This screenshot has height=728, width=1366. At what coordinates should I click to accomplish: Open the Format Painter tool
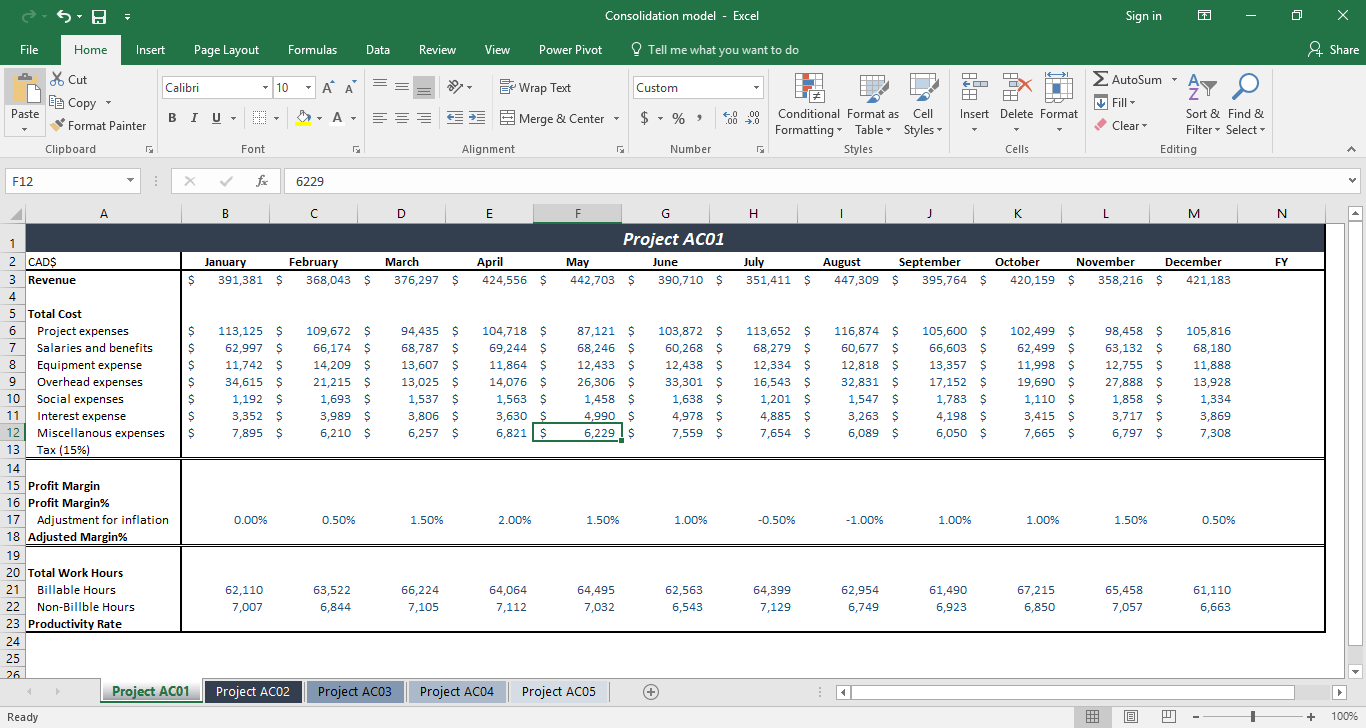(x=98, y=125)
